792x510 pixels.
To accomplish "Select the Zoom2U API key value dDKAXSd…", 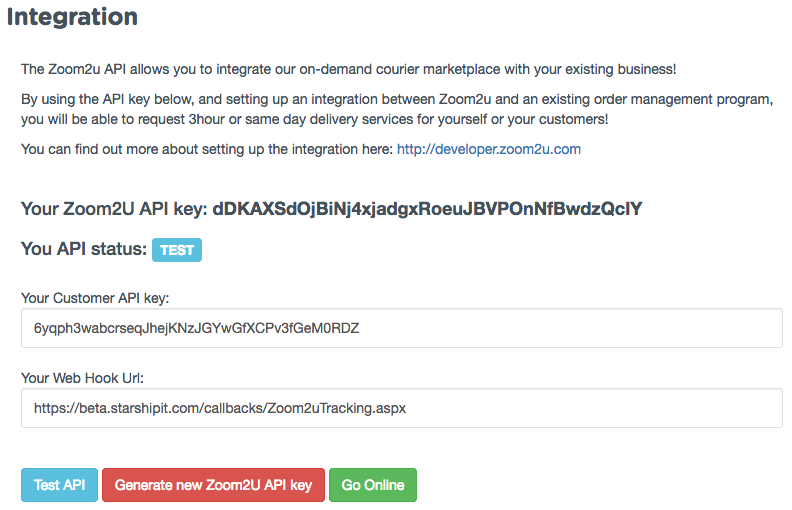I will coord(427,209).
